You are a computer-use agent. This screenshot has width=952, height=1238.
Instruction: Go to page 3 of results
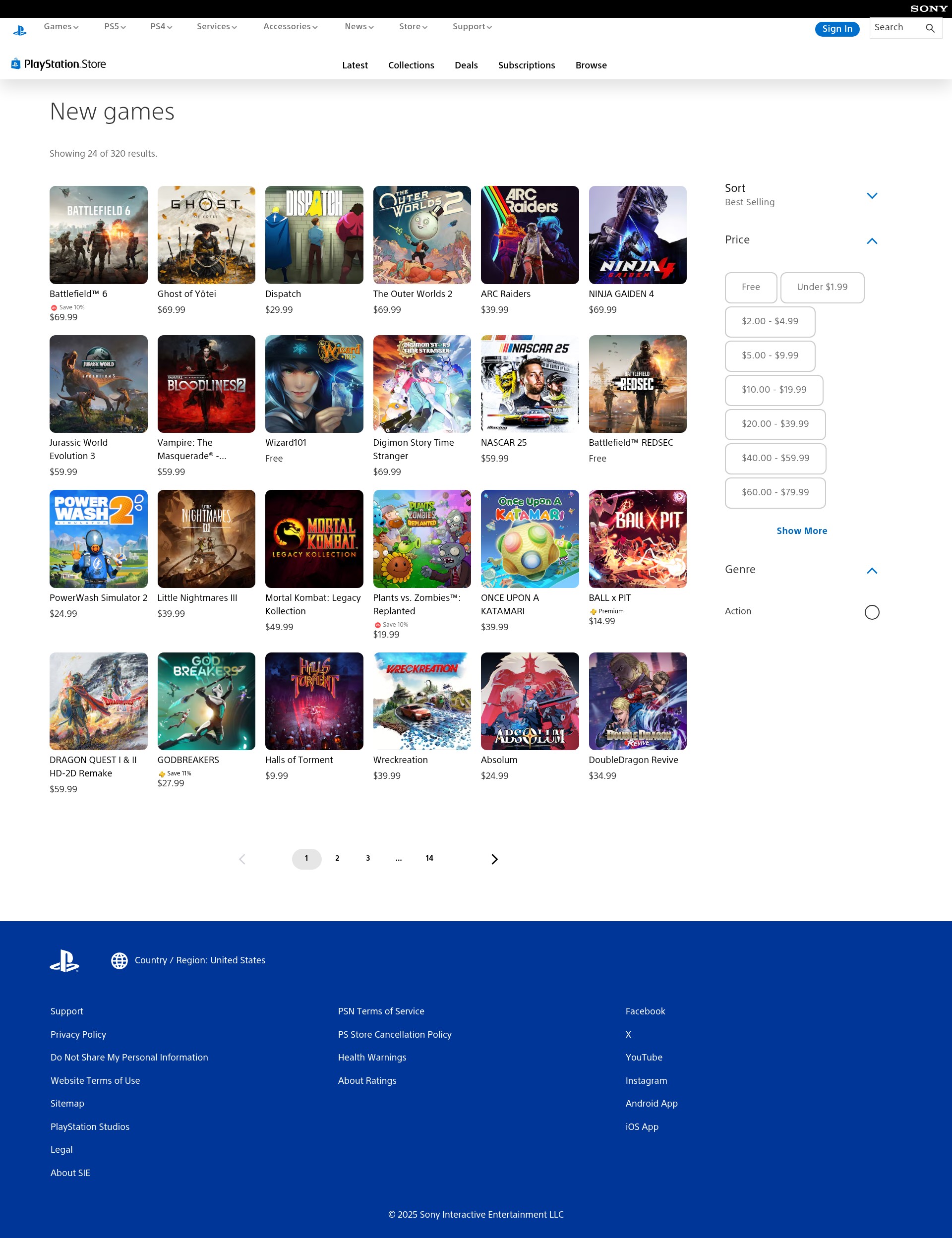[368, 858]
